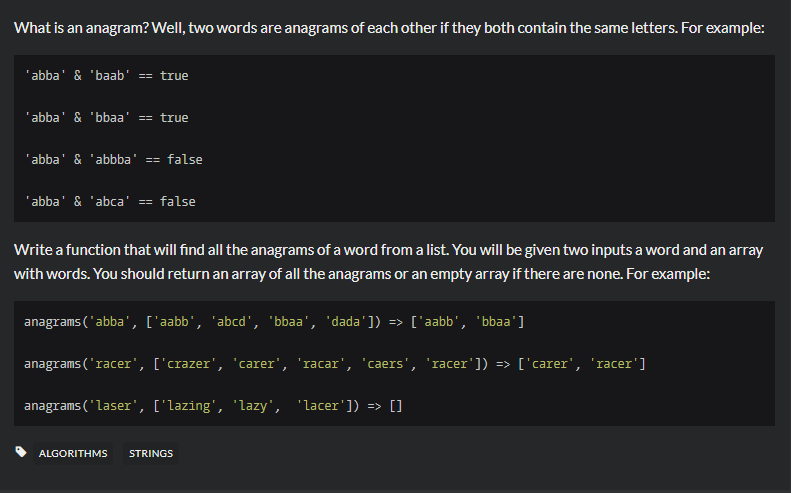Click the 'abba' & 'bbaa' == true line

106,118
